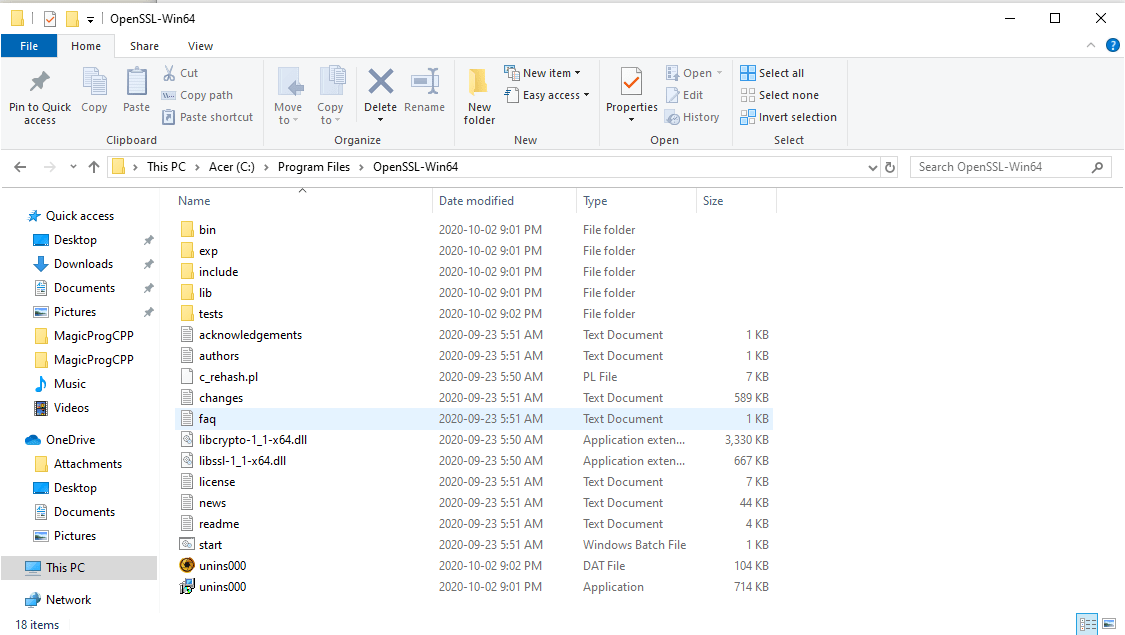Select libcrypto-1_1-x64.dll file
Screen dimensions: 1125x635
253,440
